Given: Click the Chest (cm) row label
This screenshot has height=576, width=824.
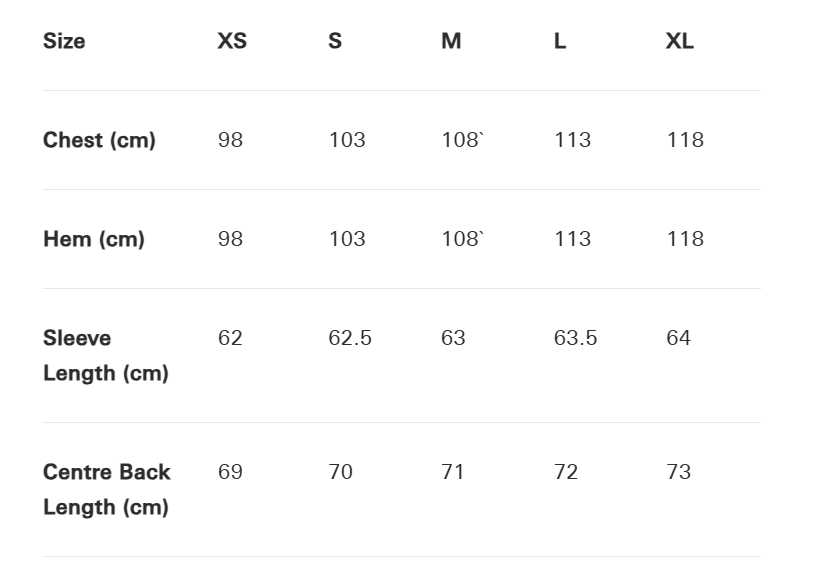Looking at the screenshot, I should pos(99,140).
